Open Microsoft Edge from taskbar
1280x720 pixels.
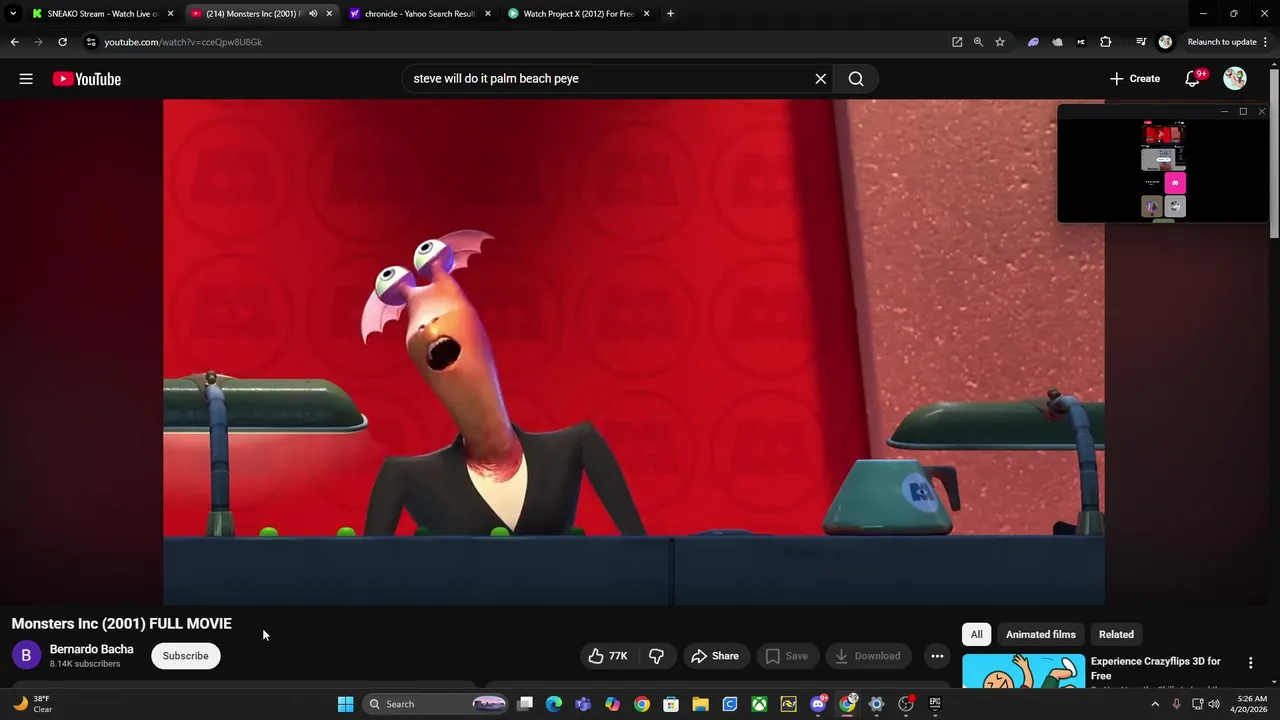554,704
